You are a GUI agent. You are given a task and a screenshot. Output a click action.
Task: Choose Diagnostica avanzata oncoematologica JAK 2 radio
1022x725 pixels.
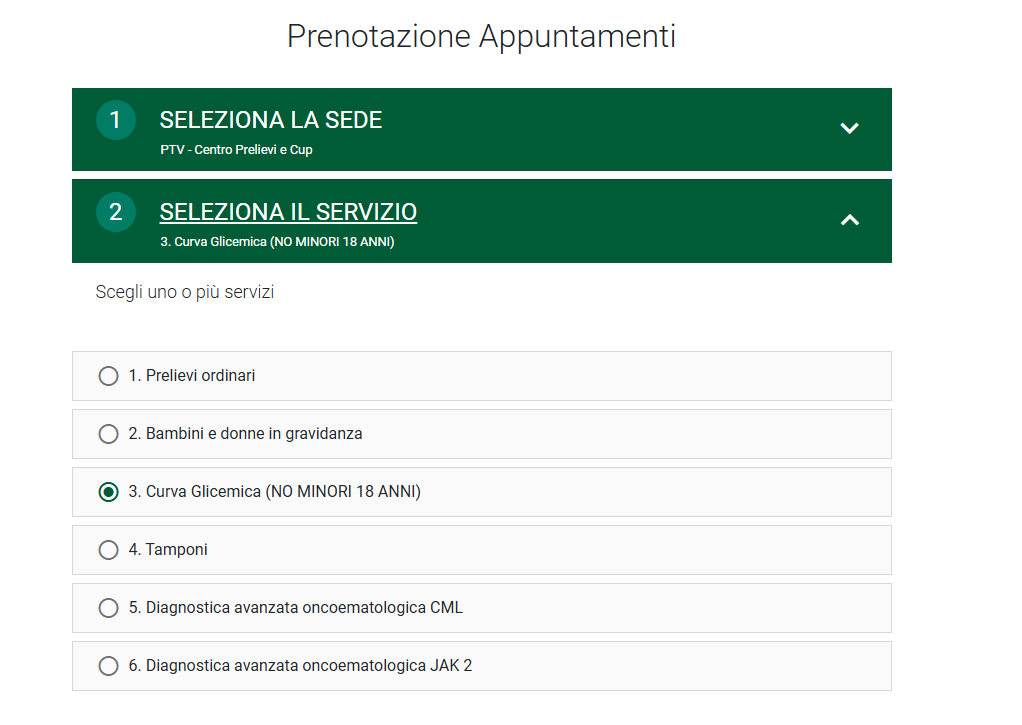[x=108, y=666]
